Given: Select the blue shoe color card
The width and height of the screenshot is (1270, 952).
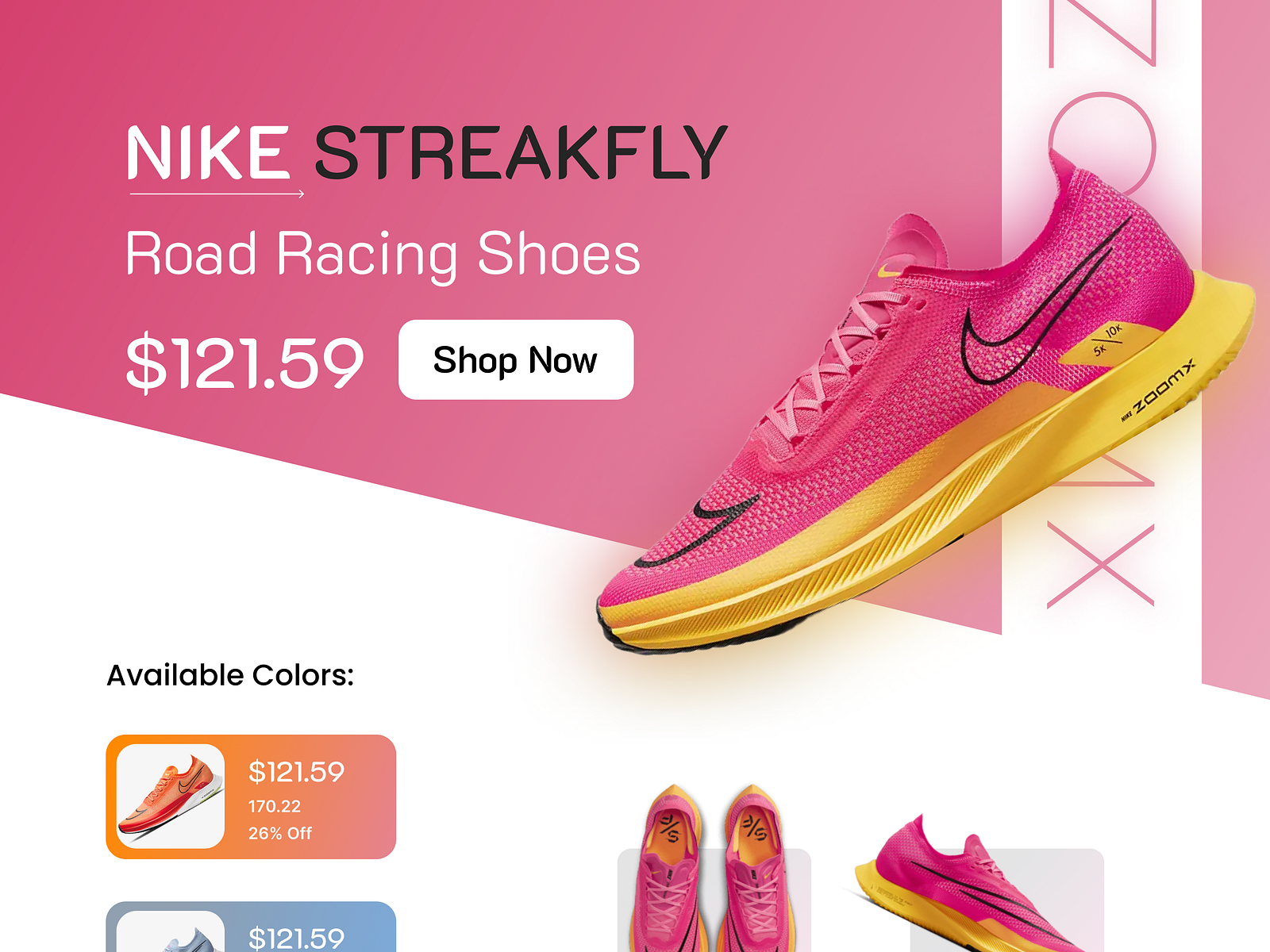Looking at the screenshot, I should pyautogui.click(x=251, y=927).
